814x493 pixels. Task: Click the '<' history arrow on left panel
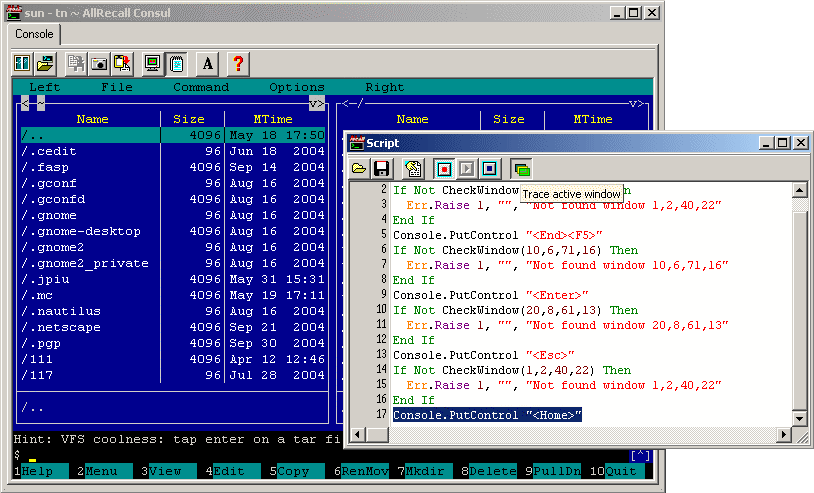point(25,103)
